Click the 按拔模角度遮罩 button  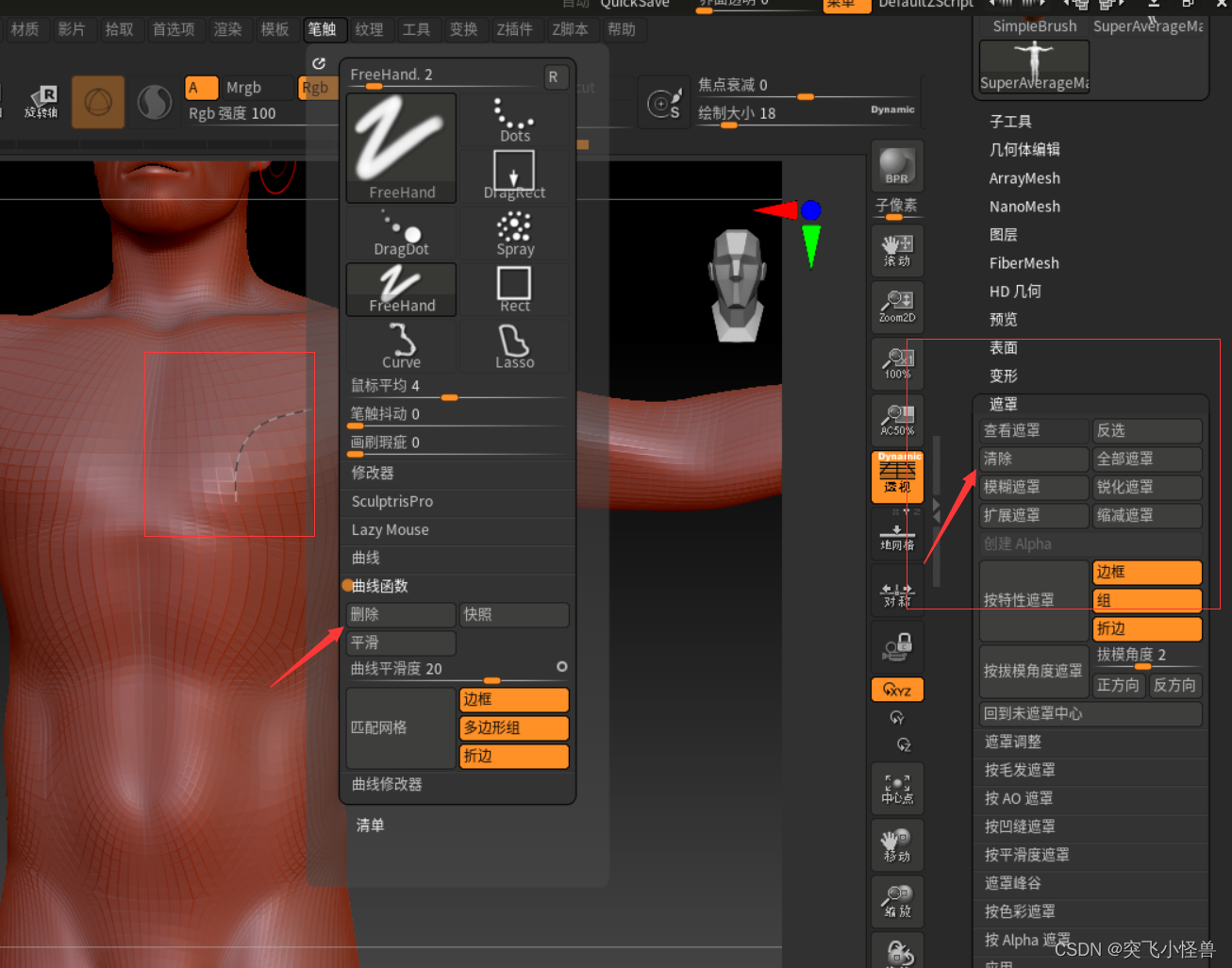tap(1034, 671)
